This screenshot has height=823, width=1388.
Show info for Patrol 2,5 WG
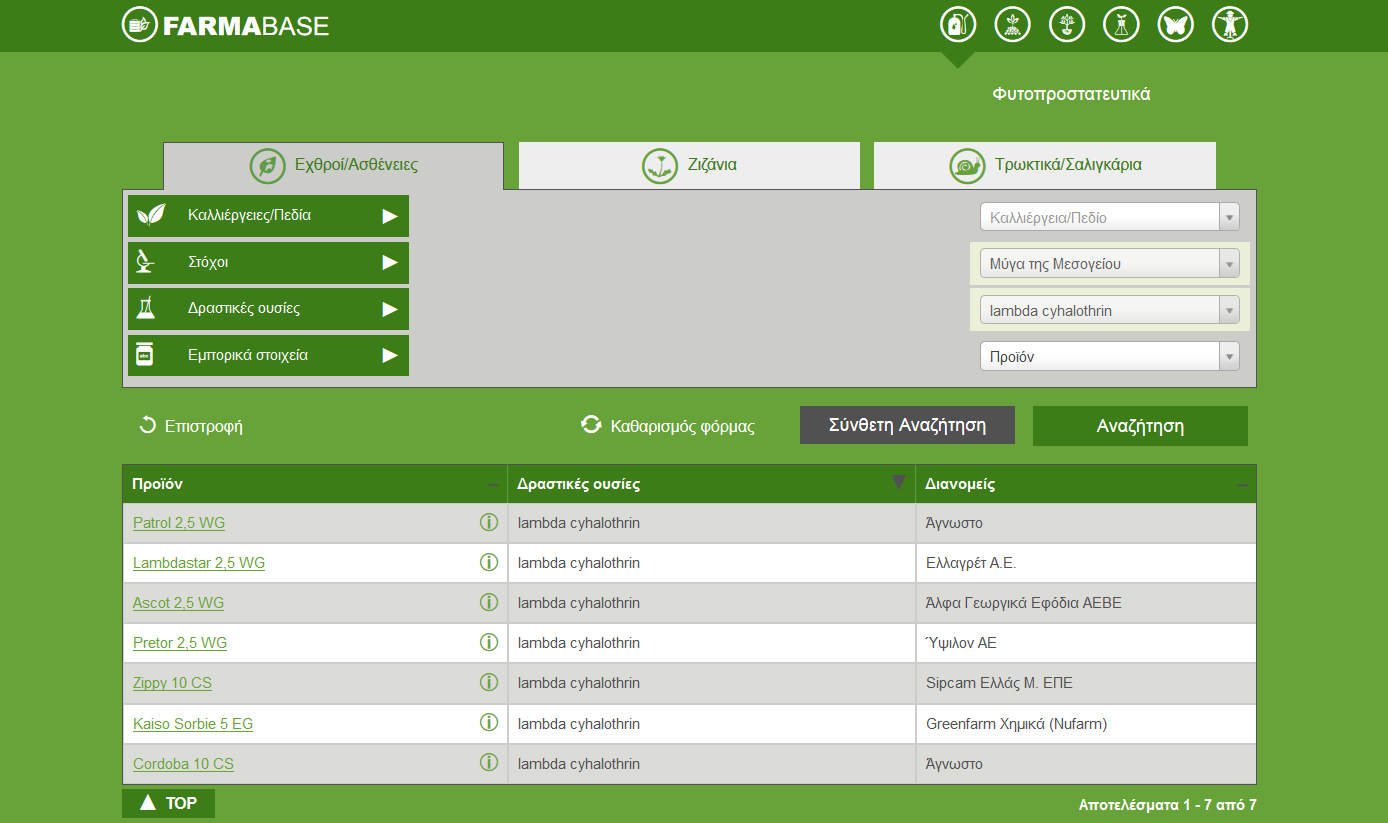[x=489, y=522]
